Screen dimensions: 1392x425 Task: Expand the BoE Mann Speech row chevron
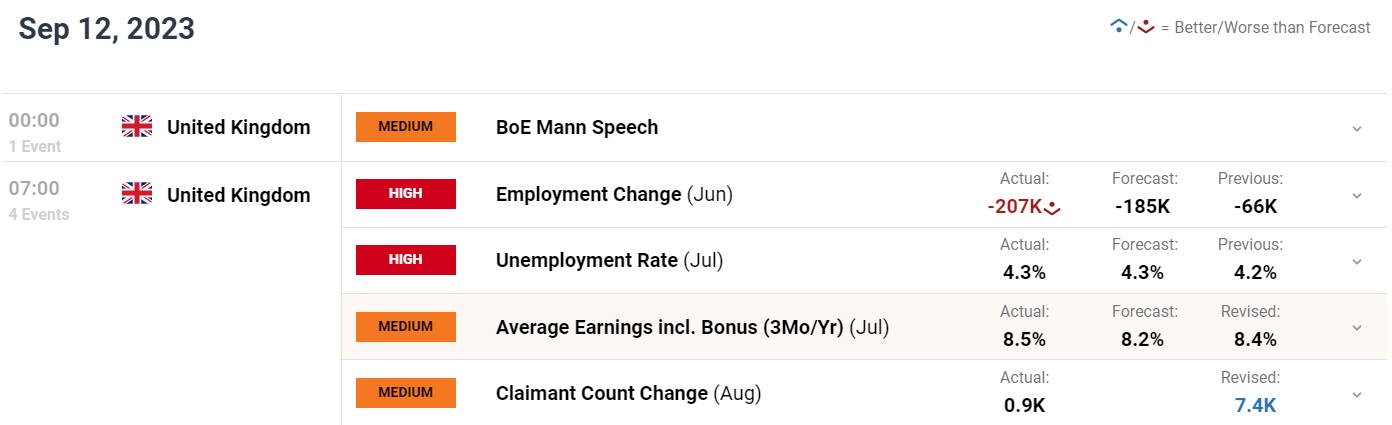point(1357,128)
